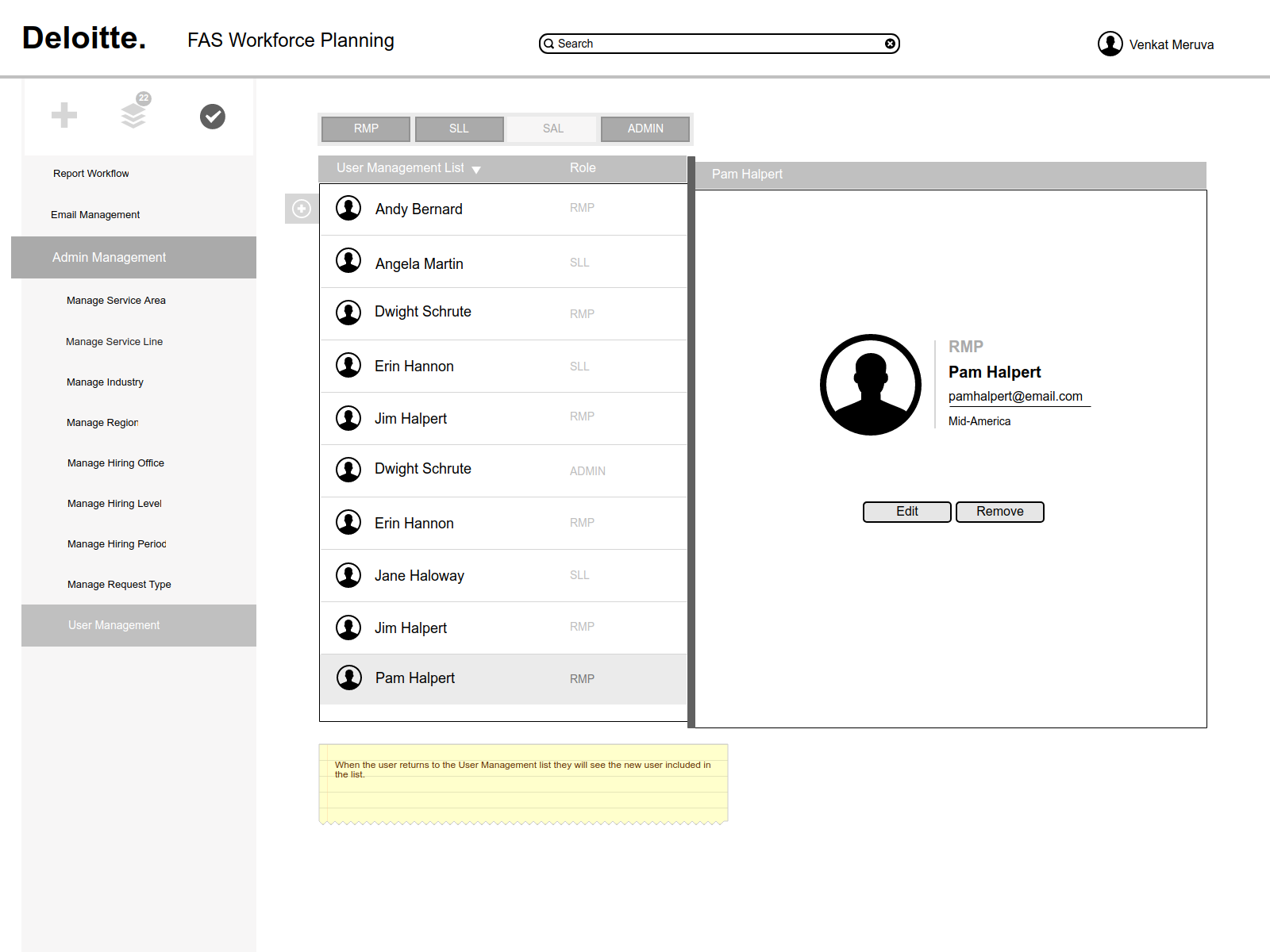Click Jane Haloway's SLL role cell
The height and width of the screenshot is (952, 1270).
(579, 575)
